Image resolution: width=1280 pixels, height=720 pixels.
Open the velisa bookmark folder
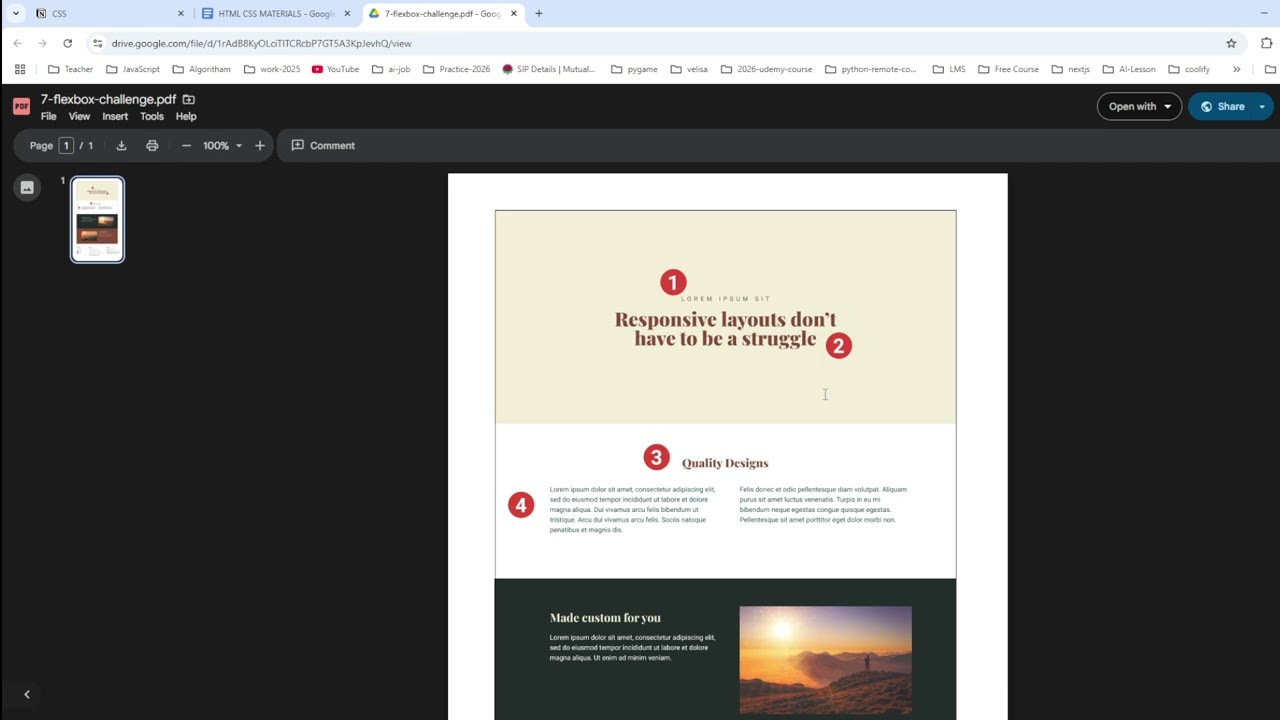(689, 69)
